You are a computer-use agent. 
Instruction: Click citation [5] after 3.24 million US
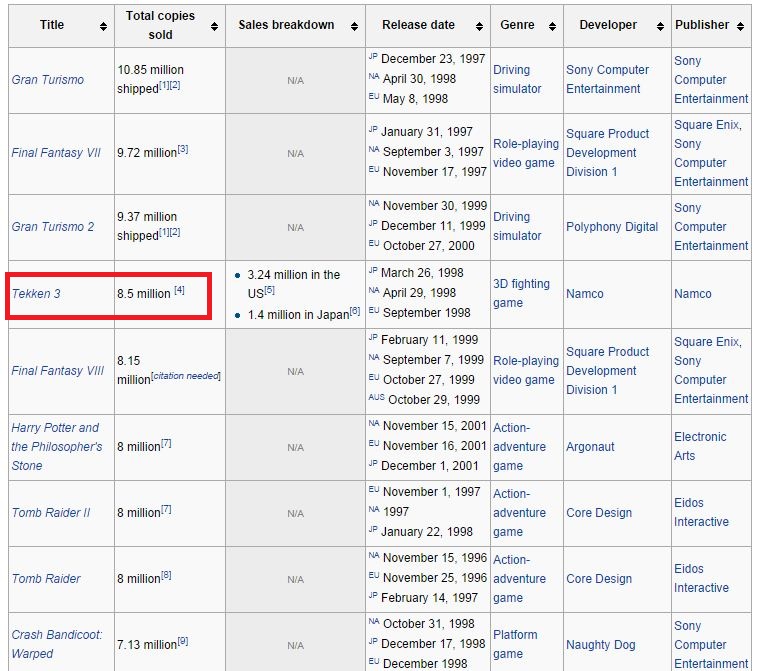(269, 290)
